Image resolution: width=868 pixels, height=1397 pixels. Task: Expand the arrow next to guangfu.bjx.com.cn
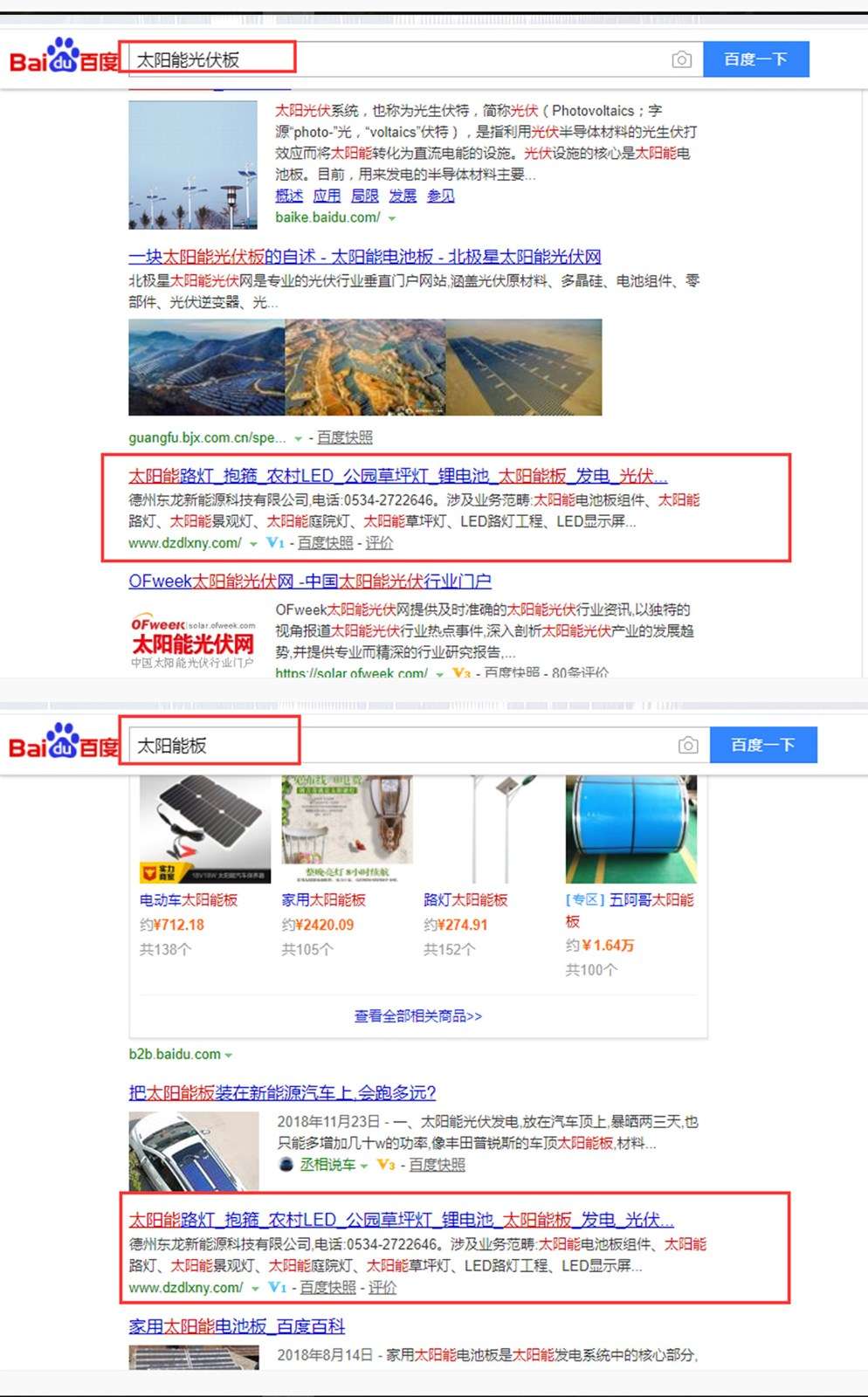299,438
